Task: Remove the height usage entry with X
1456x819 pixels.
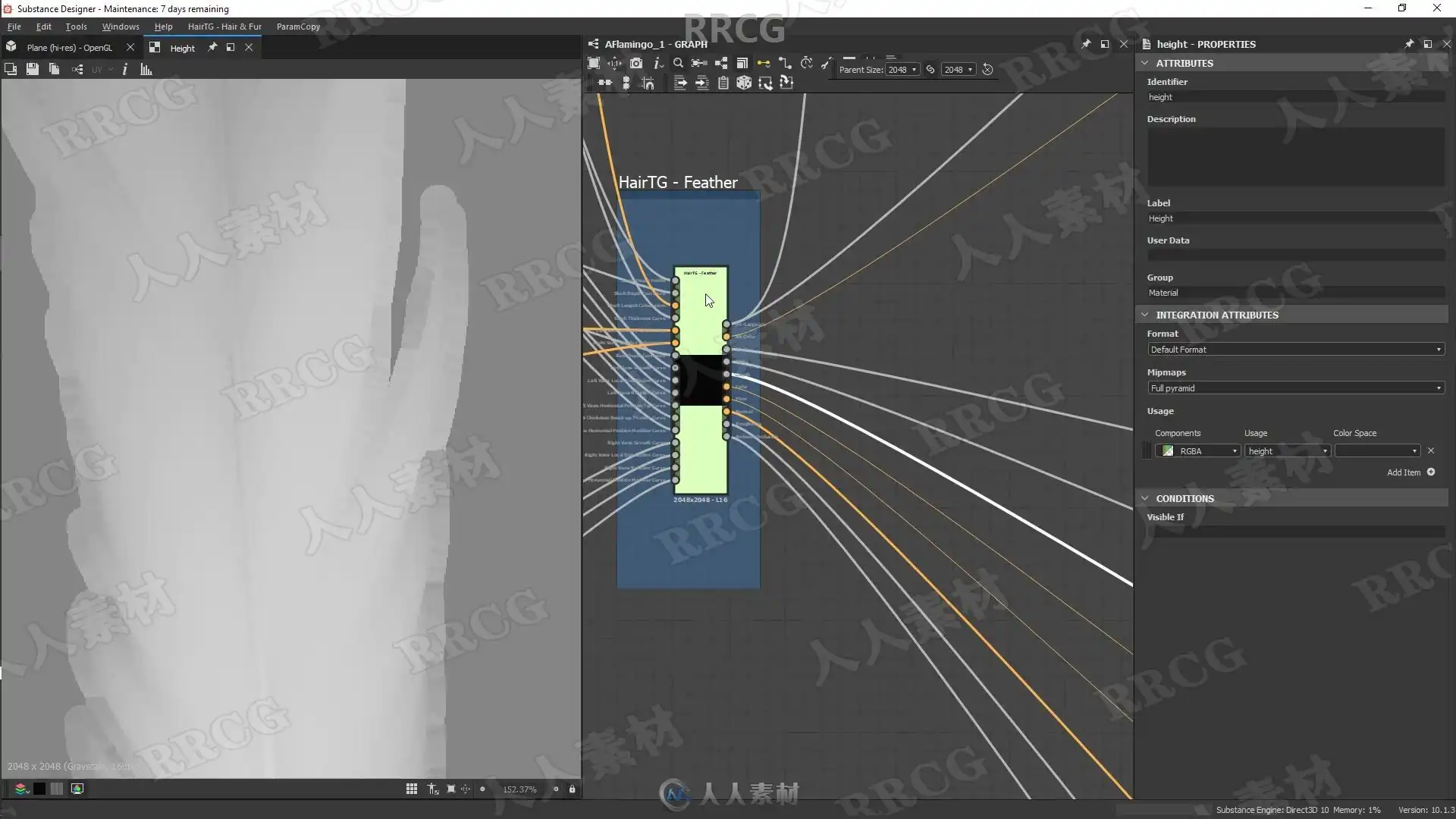Action: tap(1431, 450)
